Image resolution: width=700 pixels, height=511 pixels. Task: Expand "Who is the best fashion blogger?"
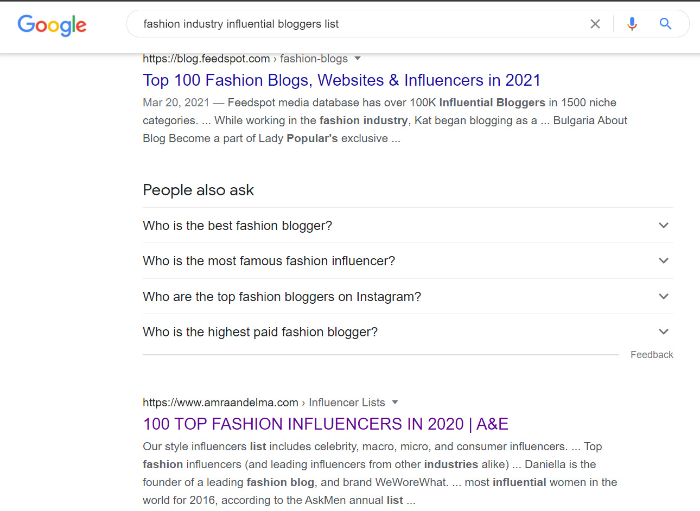(x=408, y=225)
